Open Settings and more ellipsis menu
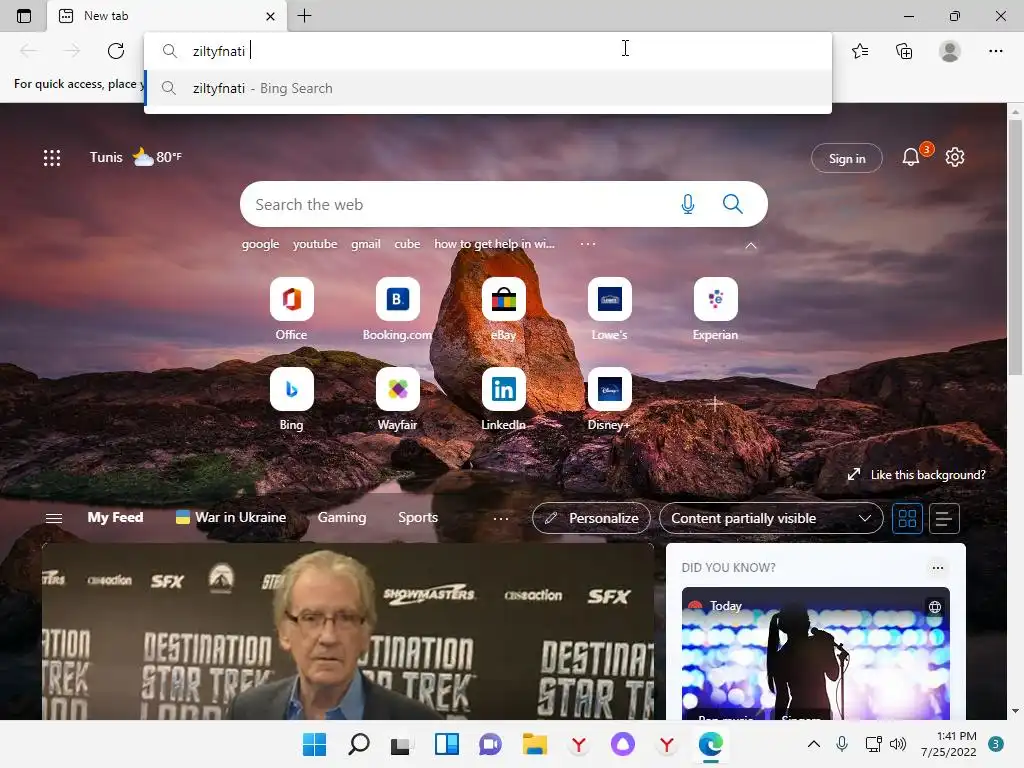The width and height of the screenshot is (1024, 768). [x=995, y=51]
